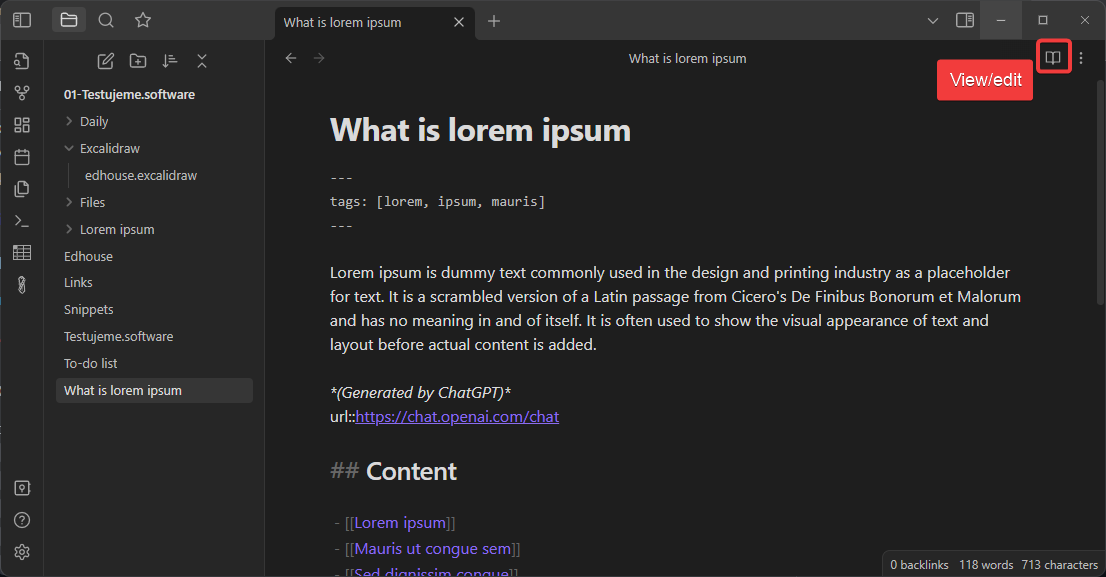1106x577 pixels.
Task: Open the command palette icon
Action: click(x=22, y=221)
